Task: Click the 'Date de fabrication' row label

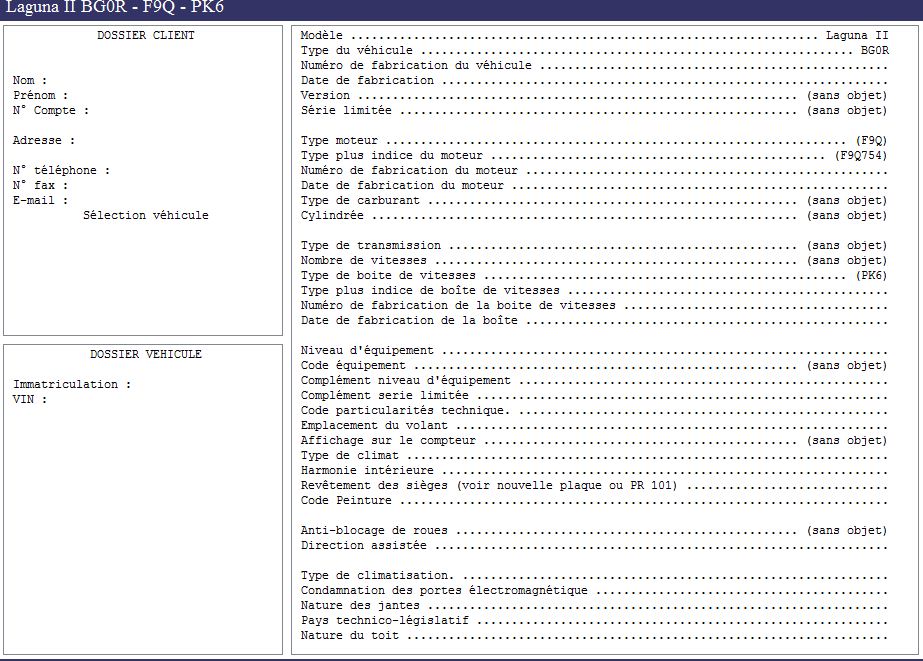Action: click(x=367, y=80)
